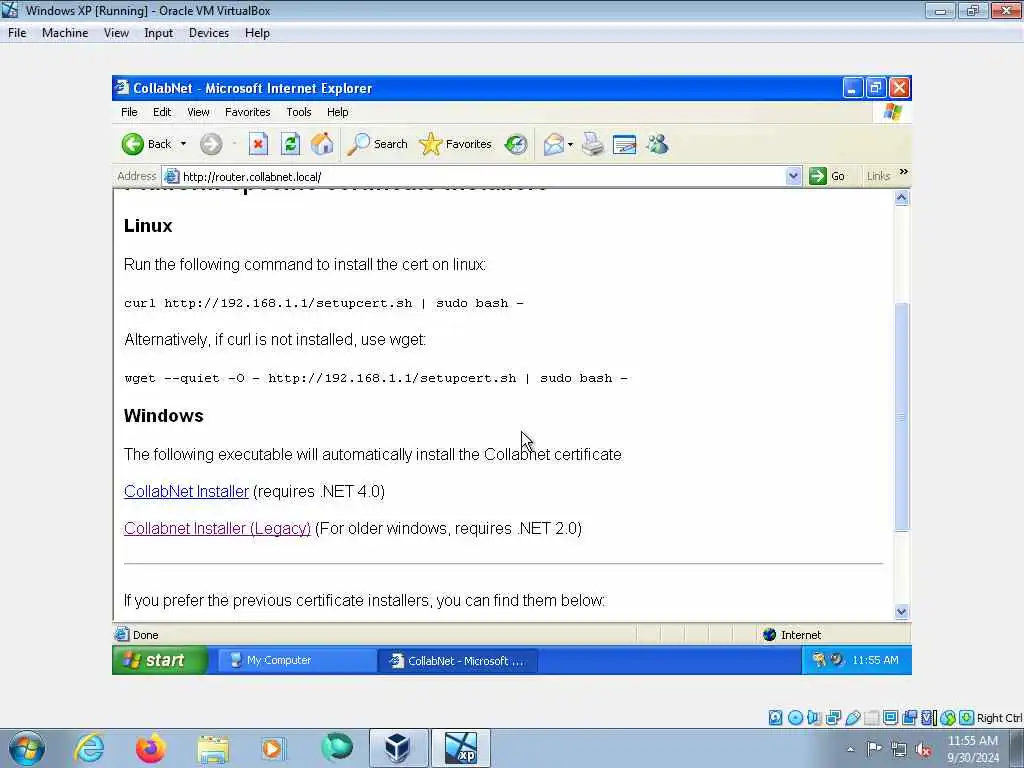Click the Internet zone status bar globe
The height and width of the screenshot is (768, 1024).
(769, 635)
